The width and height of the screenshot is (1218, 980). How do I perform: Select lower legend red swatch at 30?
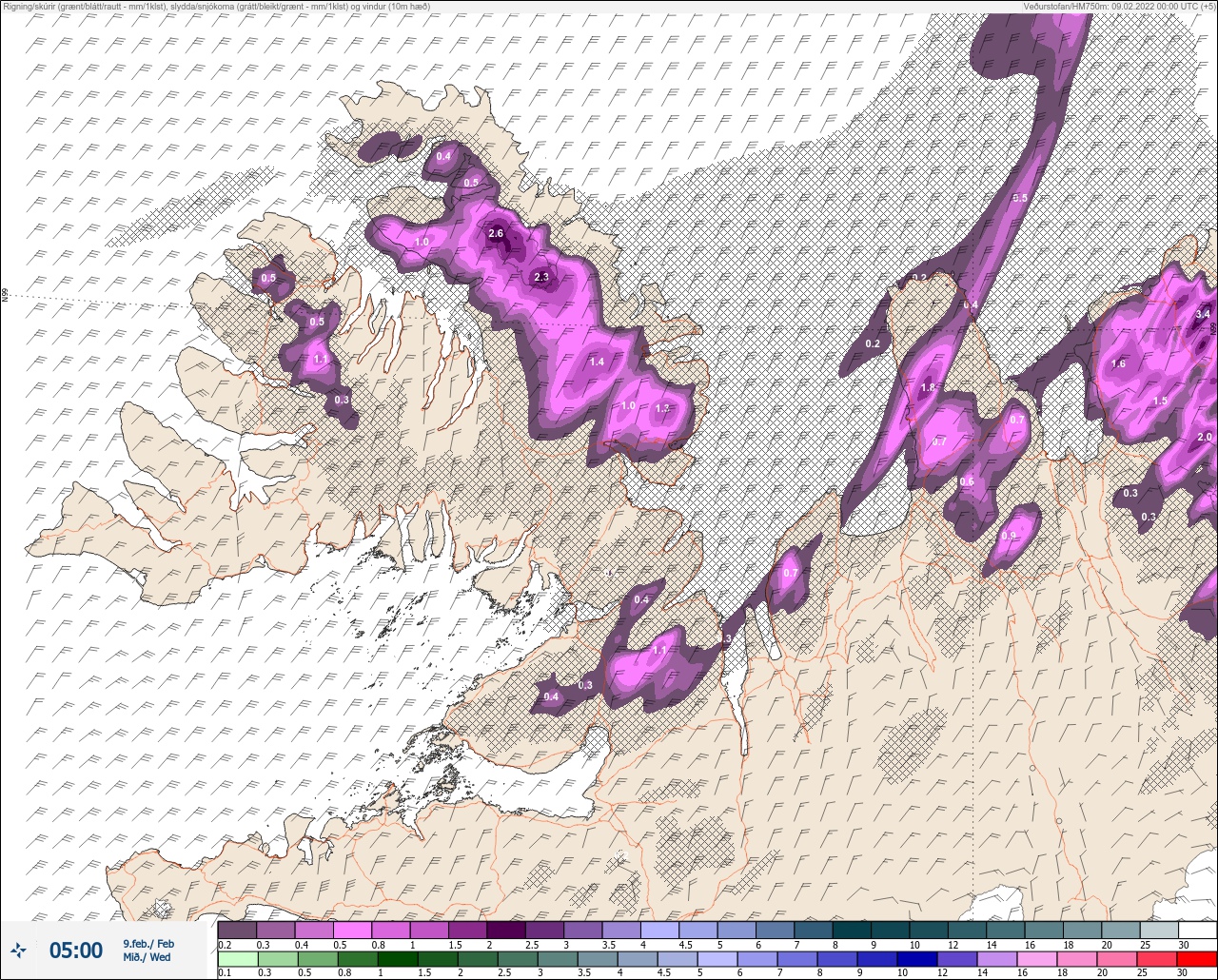coord(1196,959)
